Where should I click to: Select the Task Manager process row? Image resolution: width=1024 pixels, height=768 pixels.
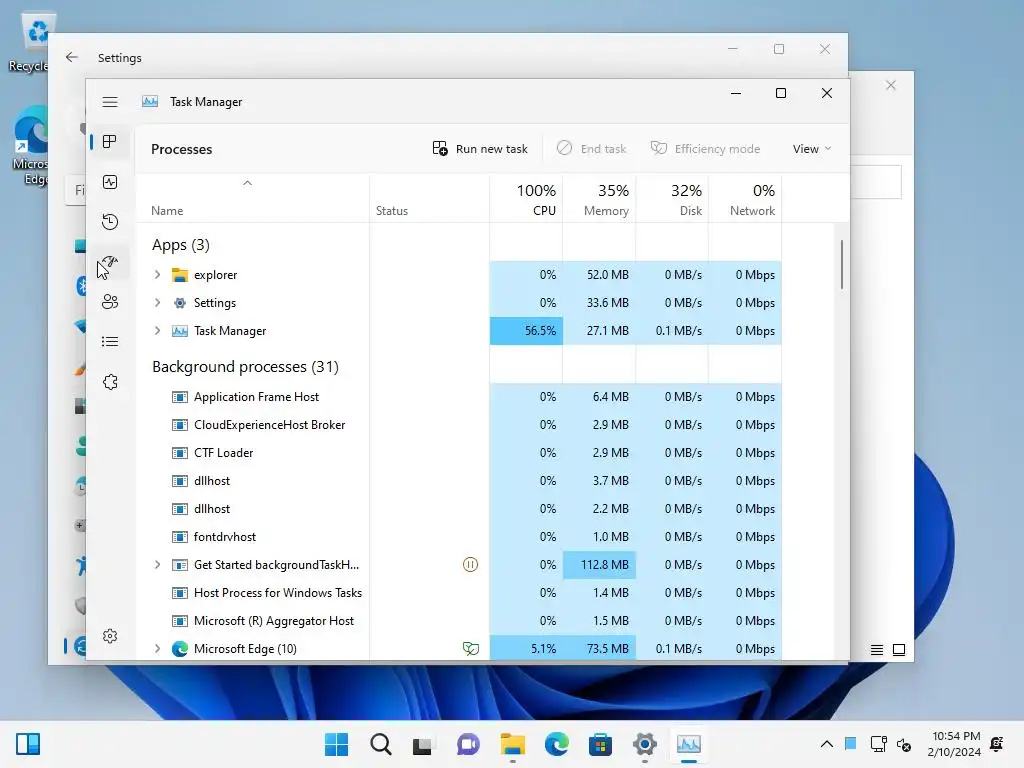click(x=458, y=331)
